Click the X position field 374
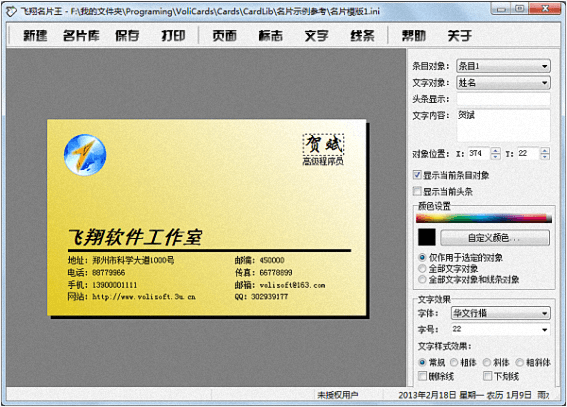567x407 pixels. (x=479, y=154)
